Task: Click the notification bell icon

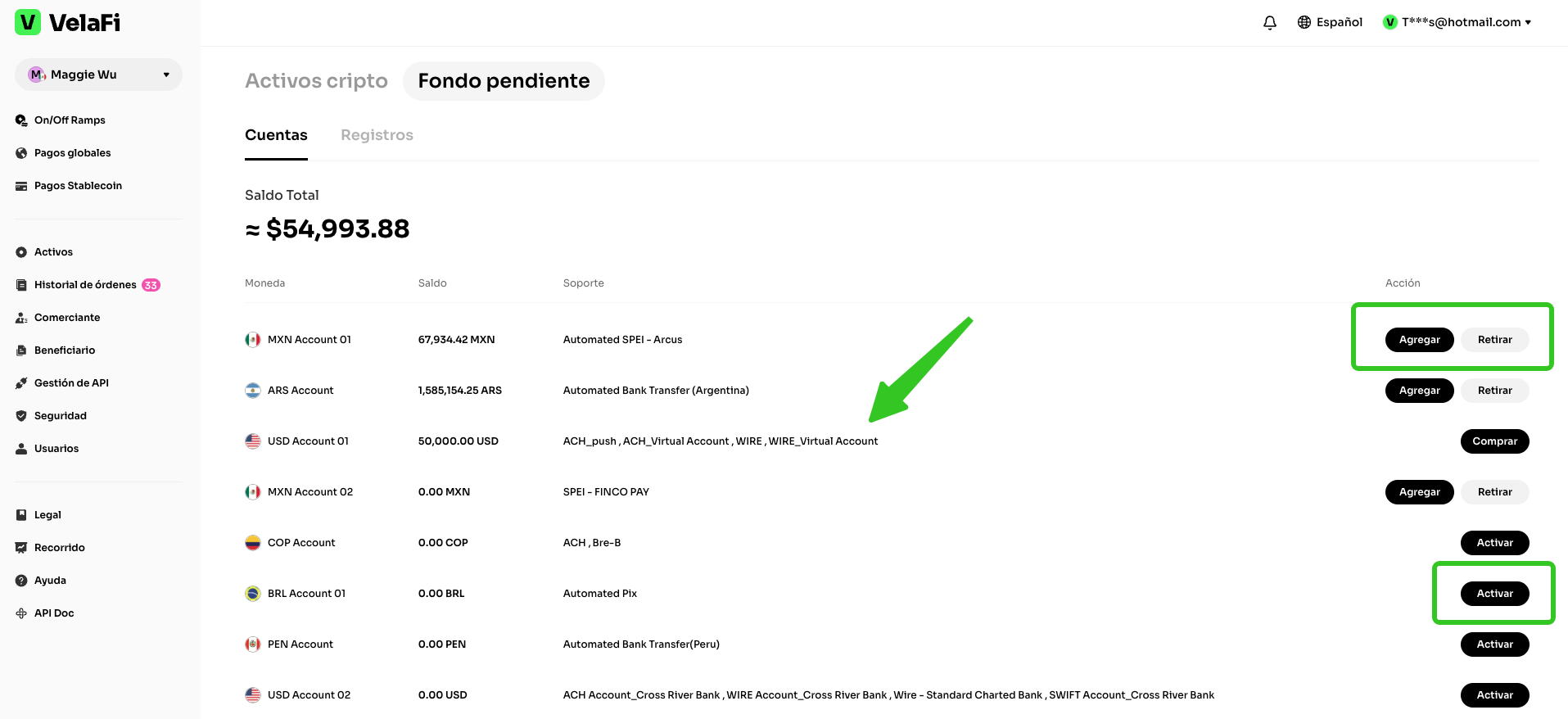Action: tap(1269, 23)
